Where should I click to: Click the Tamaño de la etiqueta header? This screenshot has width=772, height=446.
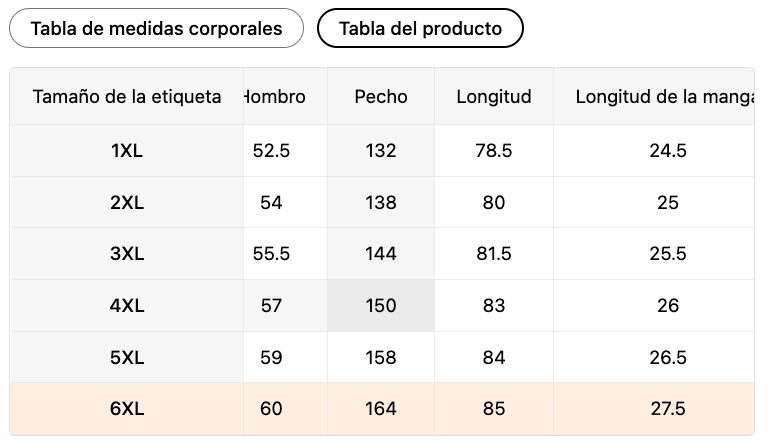127,96
